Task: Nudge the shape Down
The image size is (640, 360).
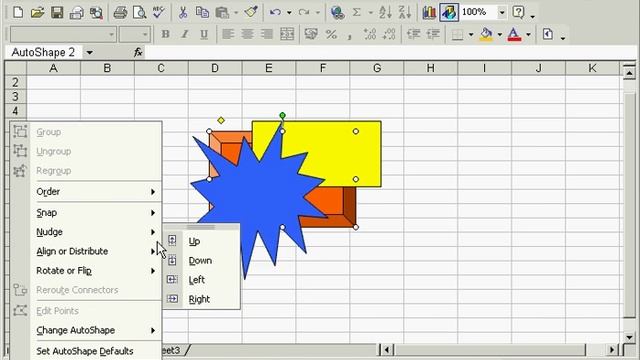Action: (x=201, y=260)
